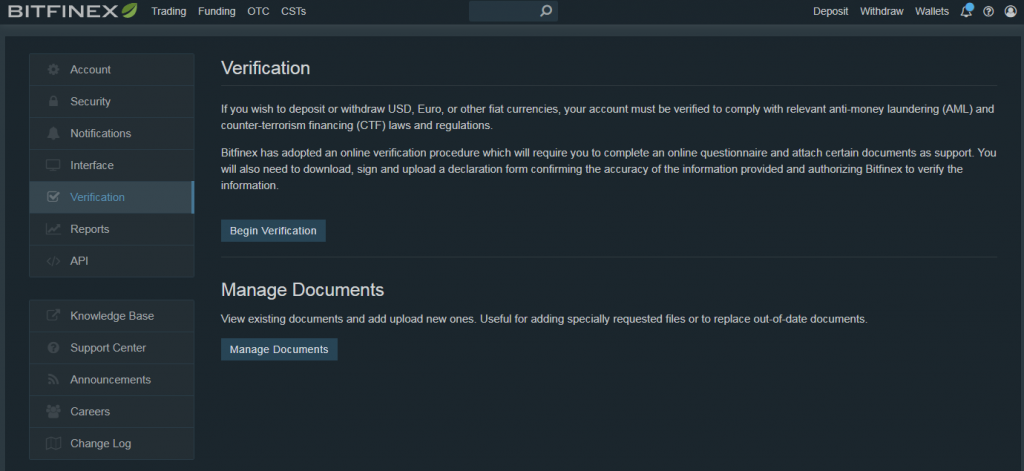Open Wallets in top bar
The width and height of the screenshot is (1024, 471).
(x=932, y=11)
